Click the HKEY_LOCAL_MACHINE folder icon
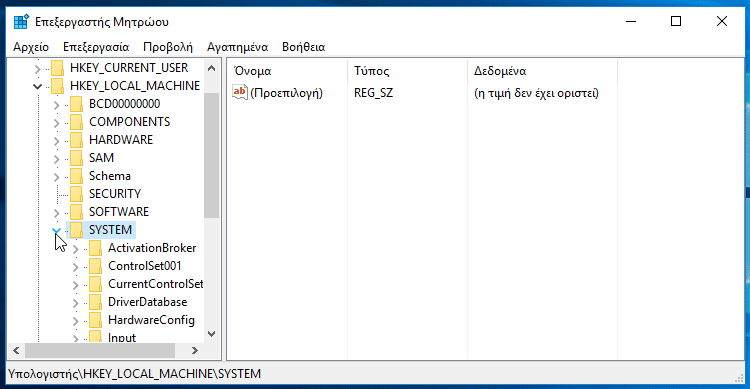 pos(57,86)
